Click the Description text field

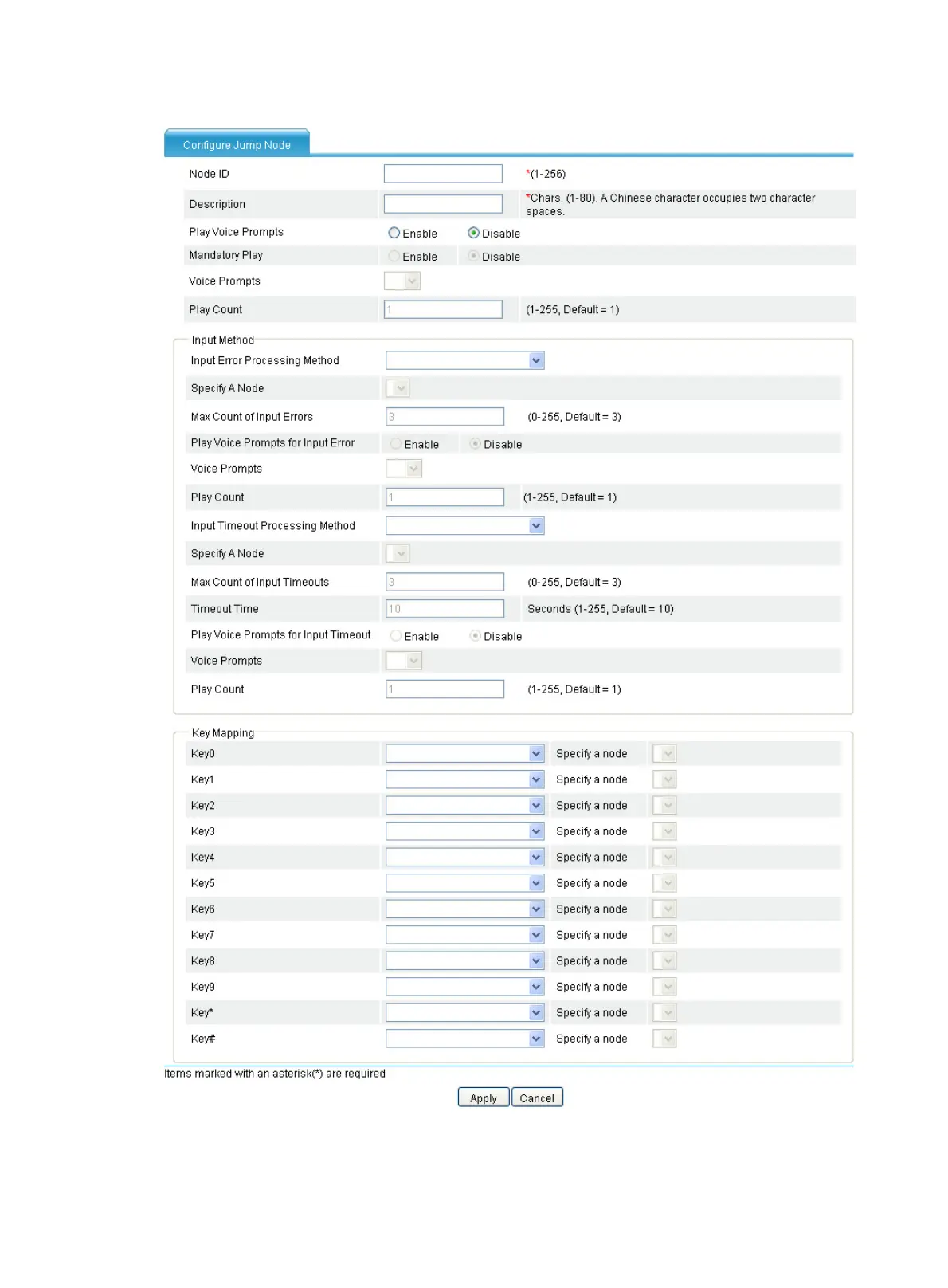coord(443,204)
